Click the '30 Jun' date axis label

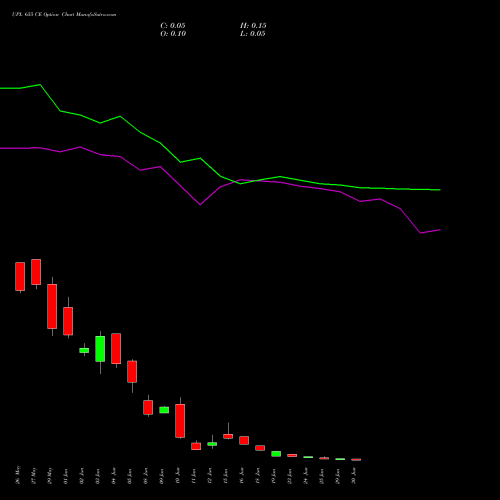[x=354, y=476]
